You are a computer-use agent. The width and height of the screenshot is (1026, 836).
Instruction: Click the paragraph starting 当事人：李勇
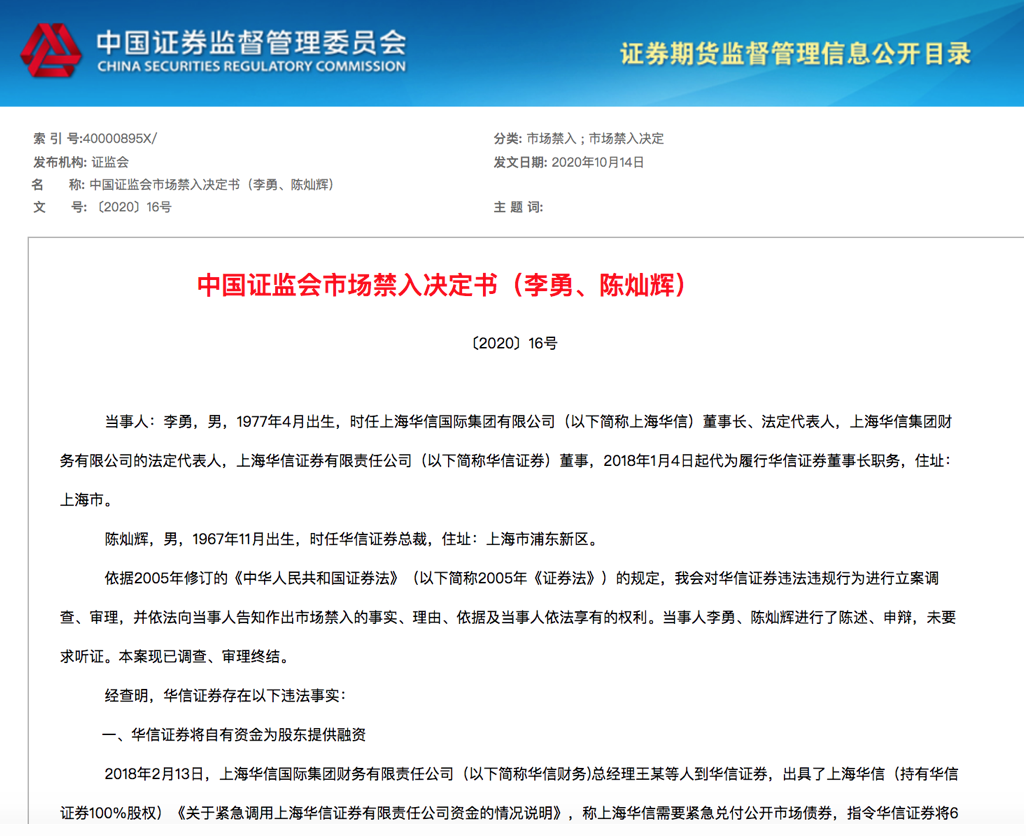(507, 461)
